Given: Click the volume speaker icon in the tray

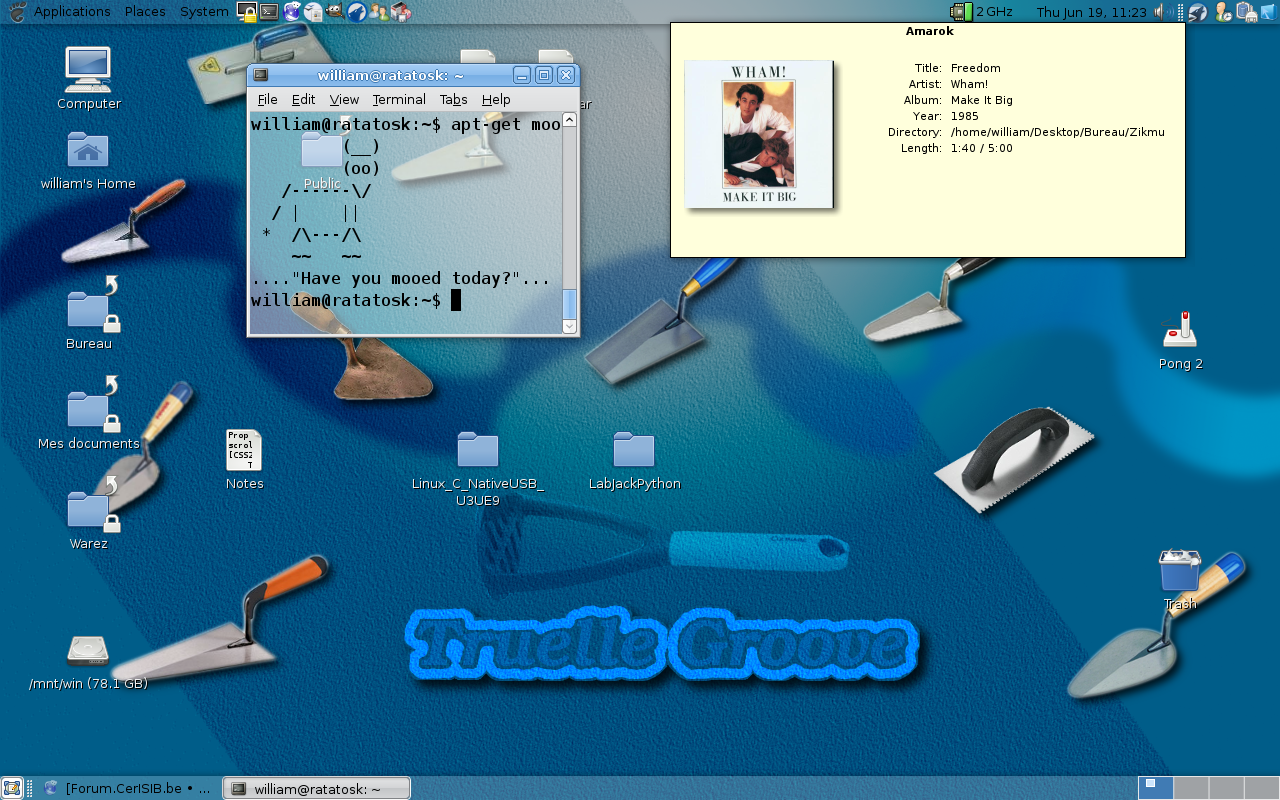Looking at the screenshot, I should tap(1163, 12).
